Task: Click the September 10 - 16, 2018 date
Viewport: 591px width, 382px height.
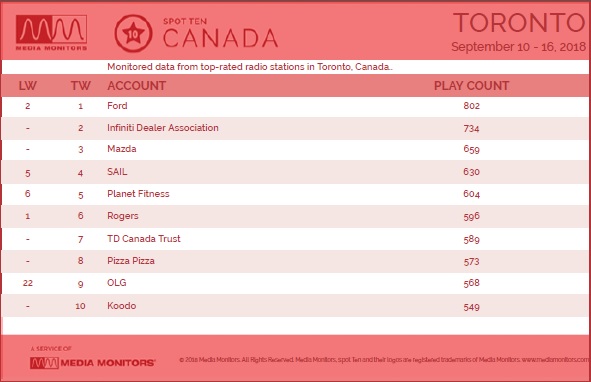Action: click(x=519, y=47)
